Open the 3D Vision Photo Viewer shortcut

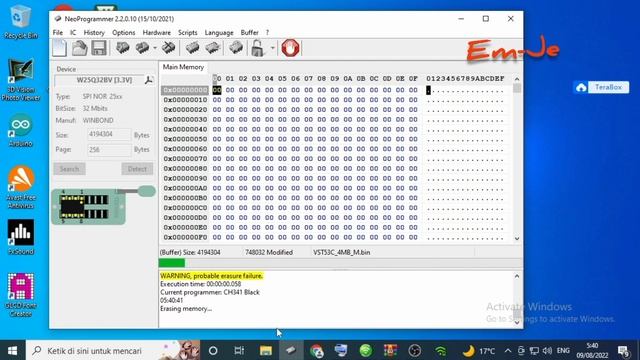20,80
